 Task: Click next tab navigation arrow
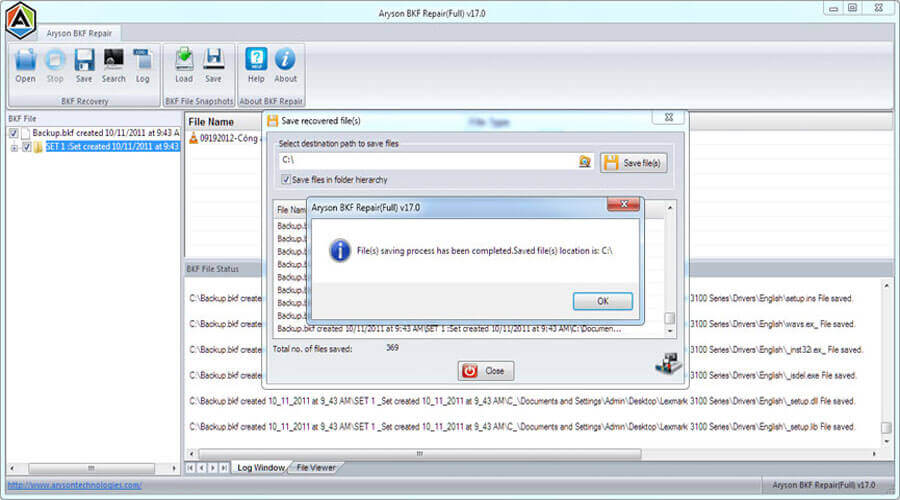[212, 468]
